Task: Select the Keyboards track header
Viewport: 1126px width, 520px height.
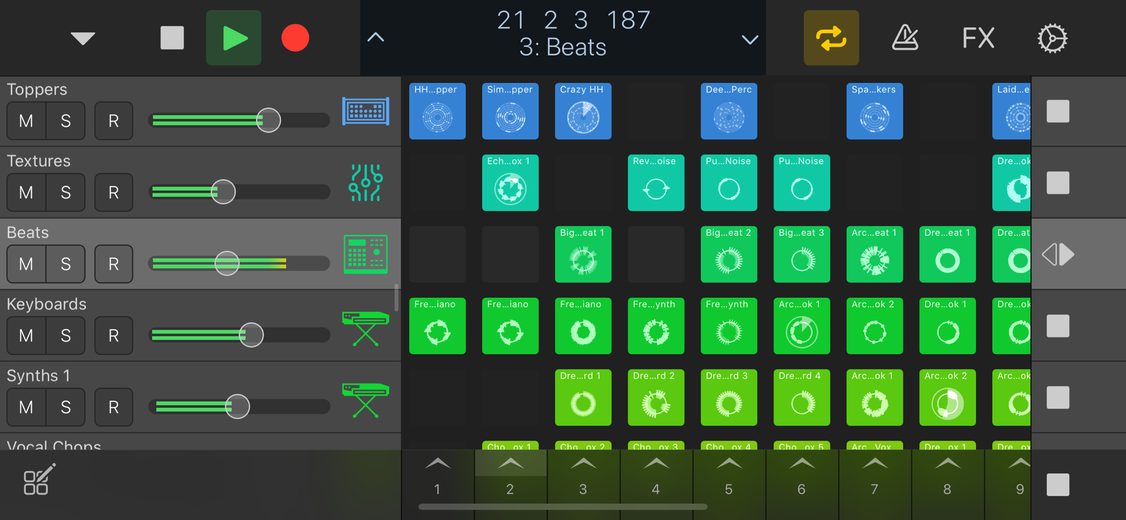Action: [200, 326]
